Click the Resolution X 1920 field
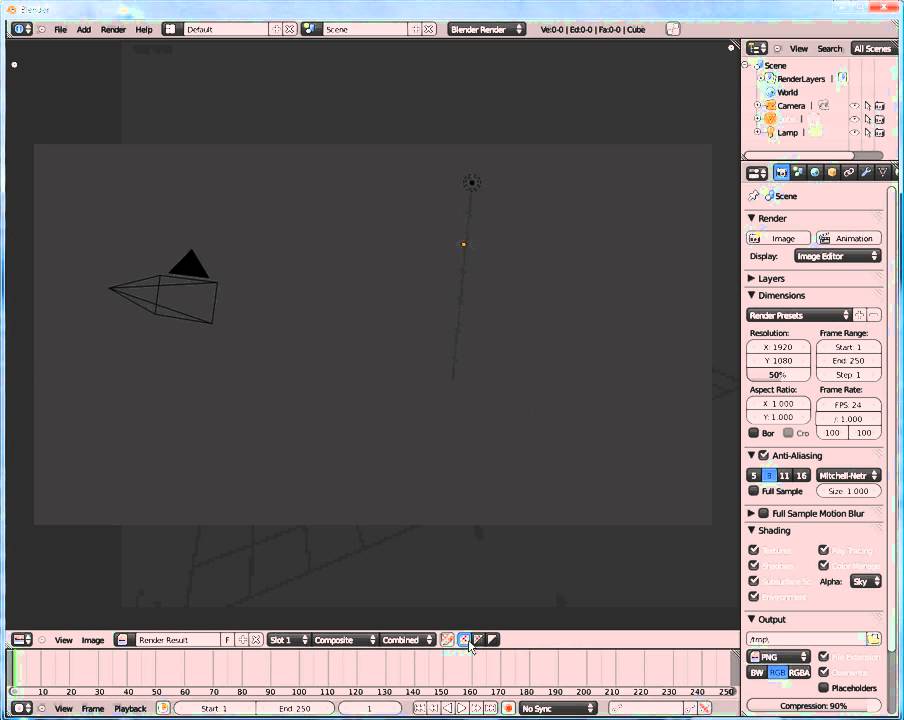 click(x=778, y=347)
